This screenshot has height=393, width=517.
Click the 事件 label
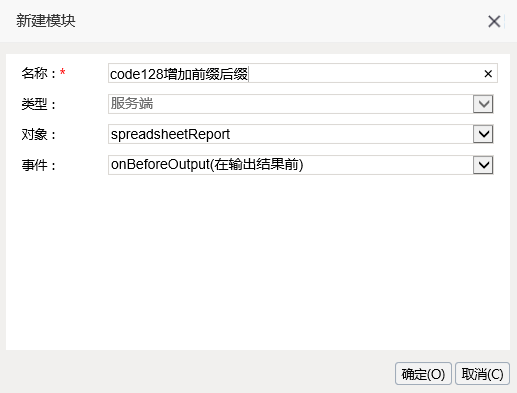tap(38, 165)
